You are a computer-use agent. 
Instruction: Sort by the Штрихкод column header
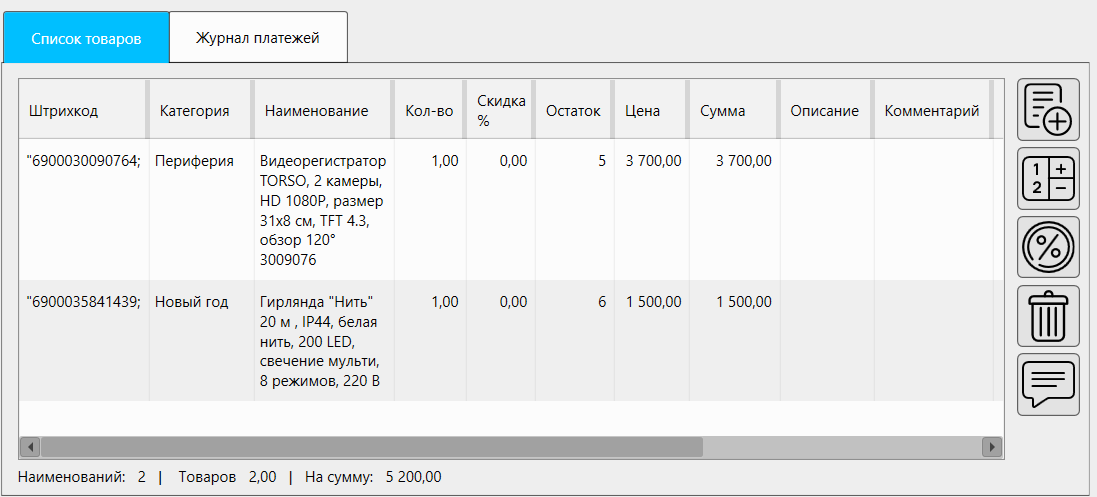(64, 111)
